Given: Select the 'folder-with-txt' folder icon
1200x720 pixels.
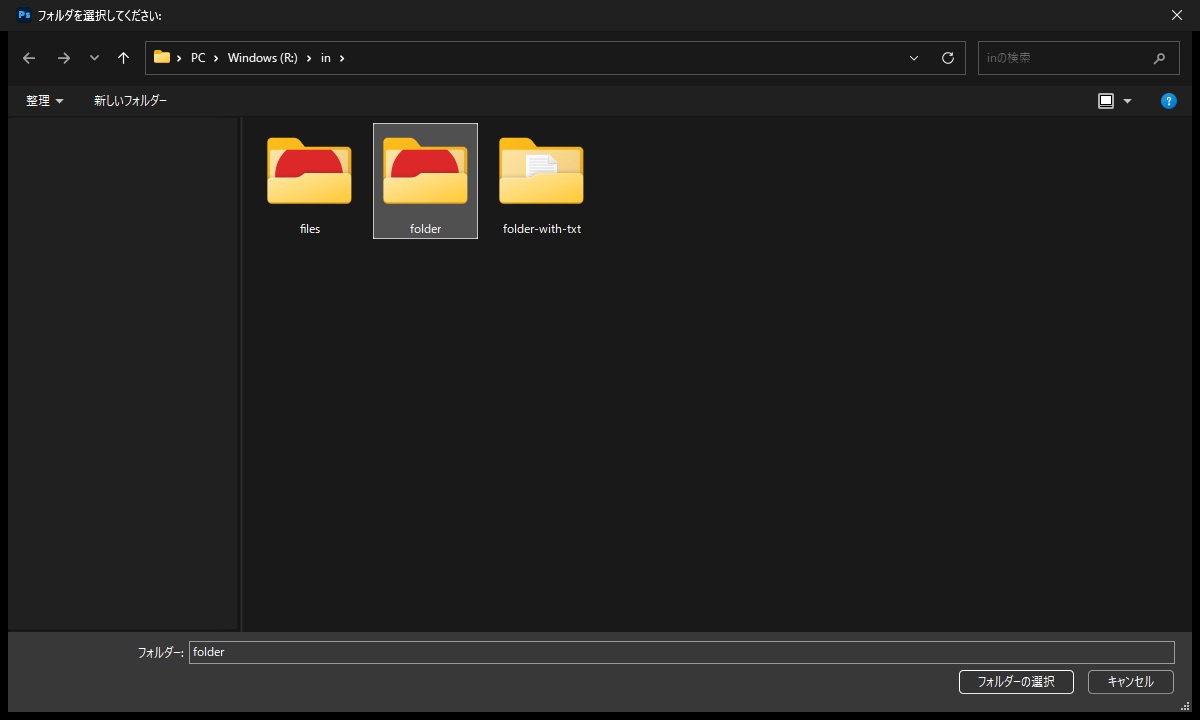Looking at the screenshot, I should click(x=541, y=171).
